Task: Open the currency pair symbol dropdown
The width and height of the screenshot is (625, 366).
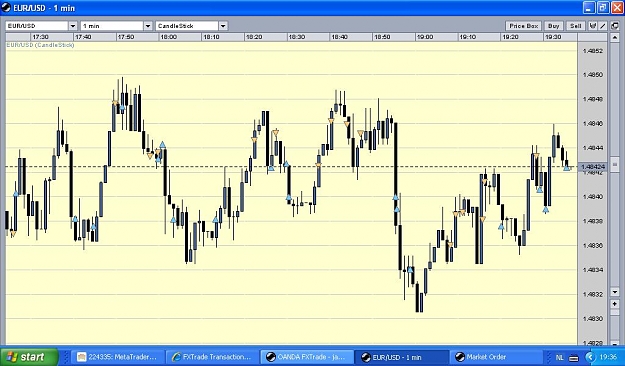Action: pyautogui.click(x=73, y=26)
